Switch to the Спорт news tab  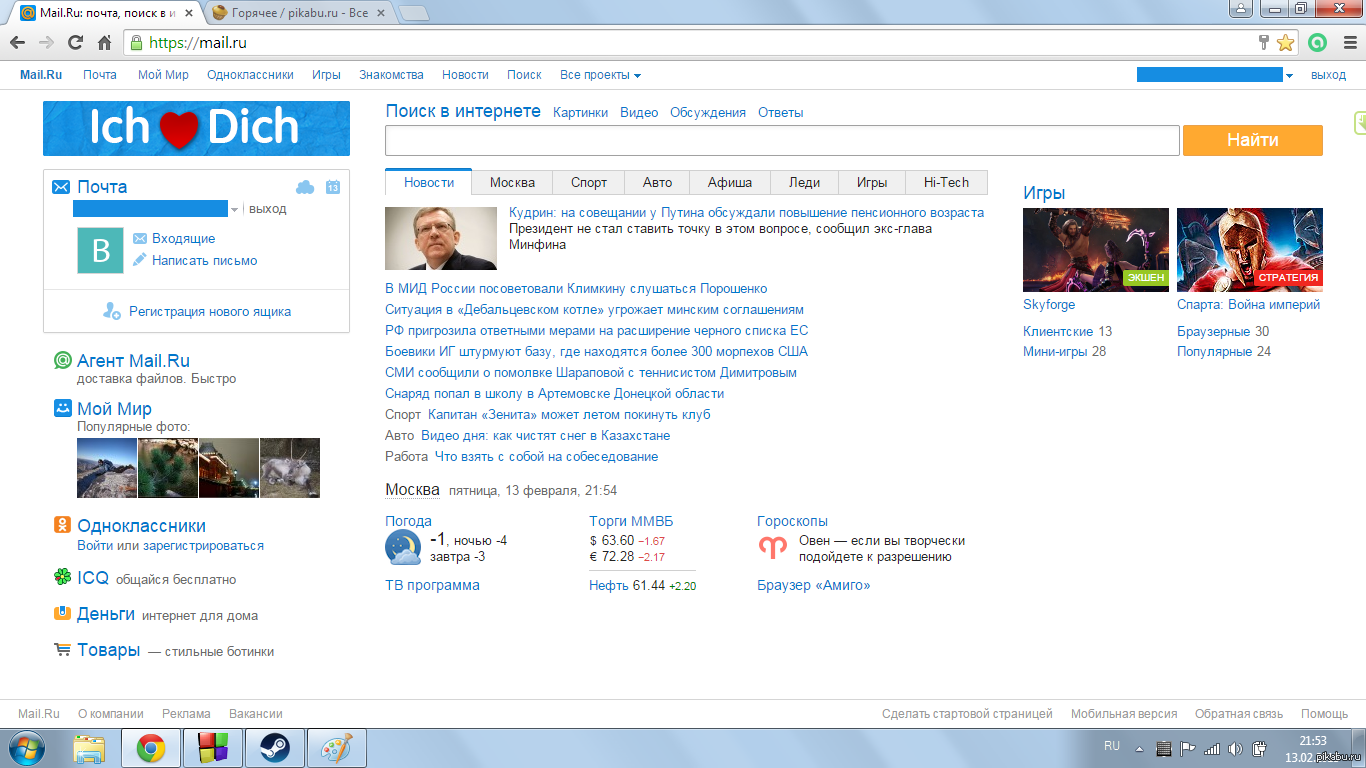589,182
